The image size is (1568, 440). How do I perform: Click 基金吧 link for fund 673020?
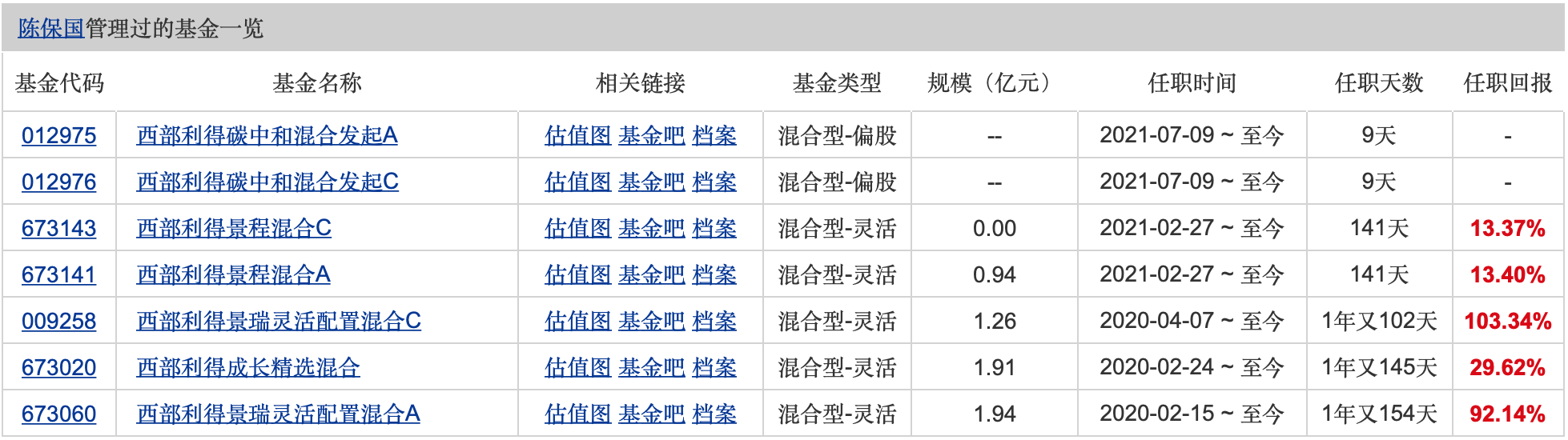pyautogui.click(x=652, y=367)
